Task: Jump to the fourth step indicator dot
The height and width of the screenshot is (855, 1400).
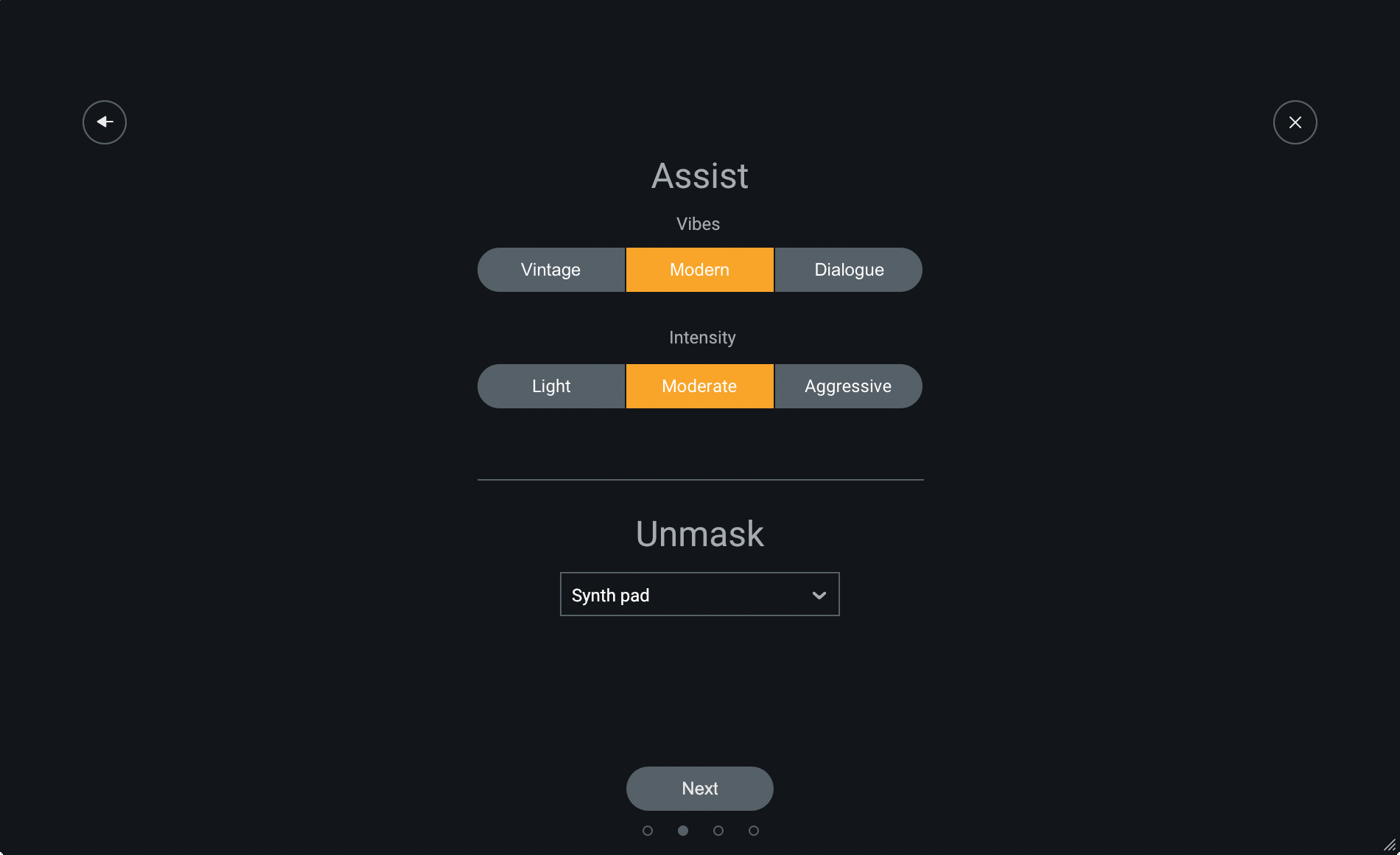Action: click(x=754, y=831)
